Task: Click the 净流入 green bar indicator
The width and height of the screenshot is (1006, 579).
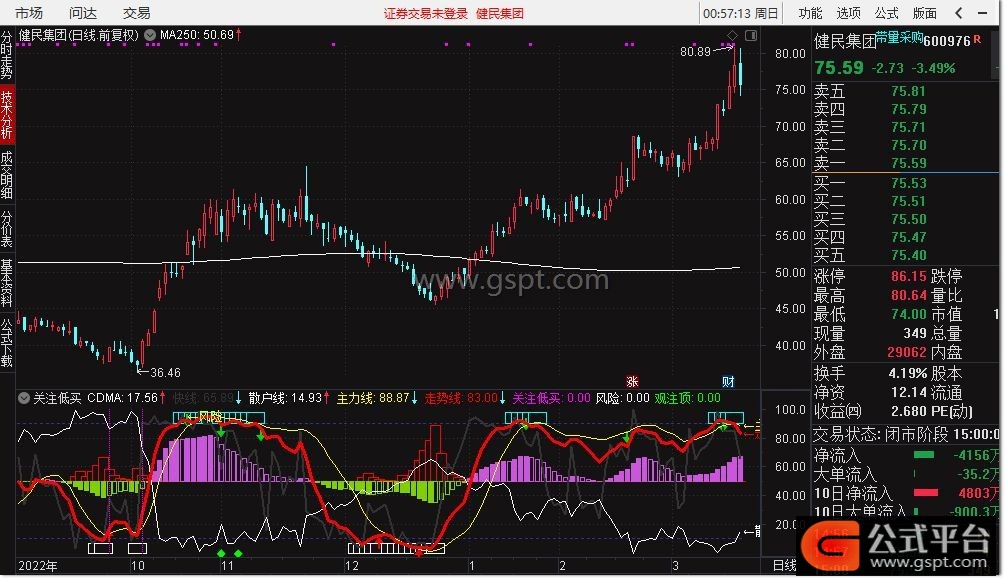Action: 924,455
